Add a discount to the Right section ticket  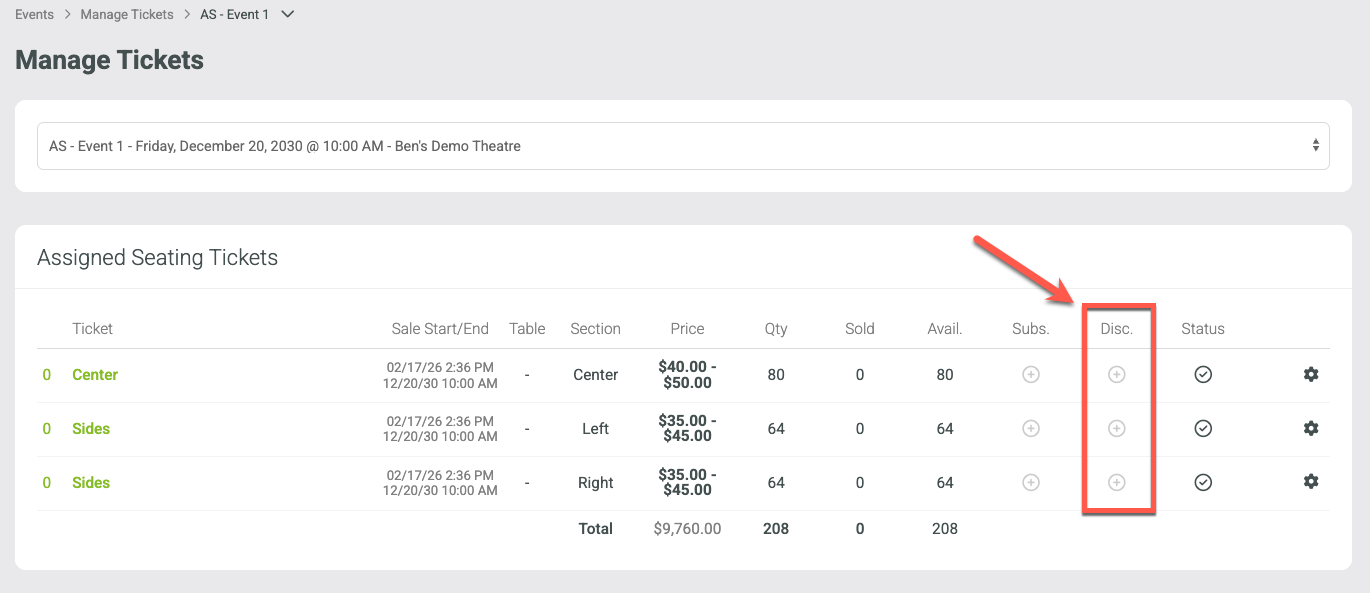coord(1117,482)
